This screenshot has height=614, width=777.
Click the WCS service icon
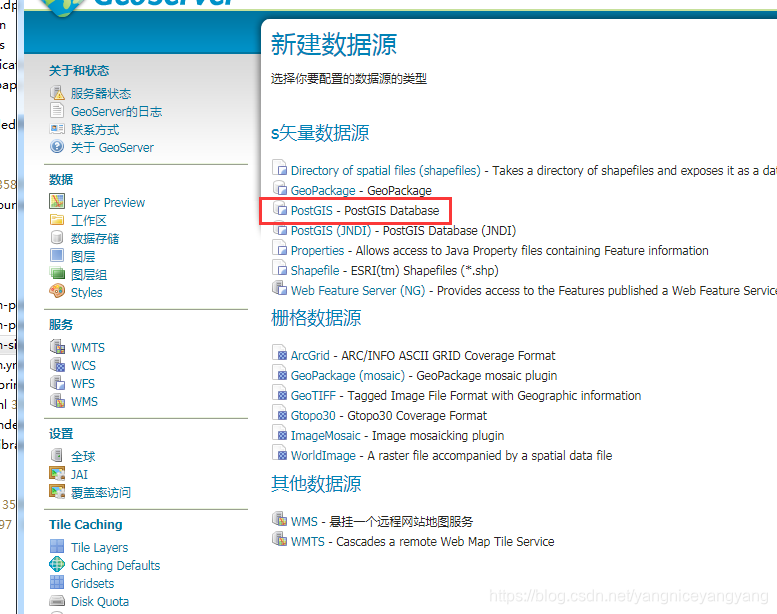(57, 365)
